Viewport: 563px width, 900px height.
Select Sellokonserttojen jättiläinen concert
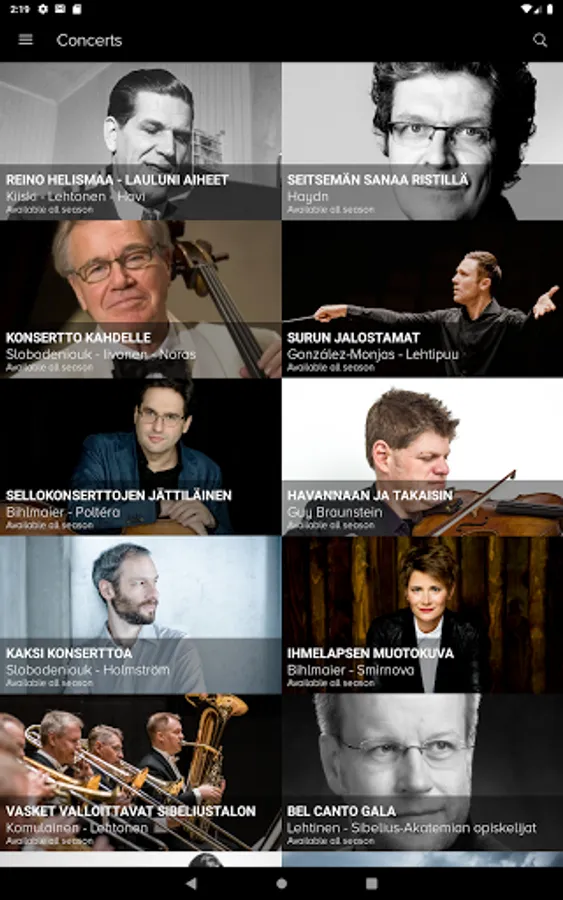[141, 457]
